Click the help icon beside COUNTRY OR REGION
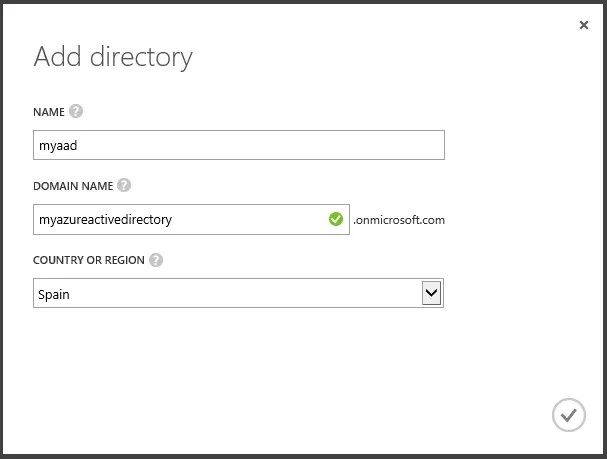 pyautogui.click(x=156, y=260)
